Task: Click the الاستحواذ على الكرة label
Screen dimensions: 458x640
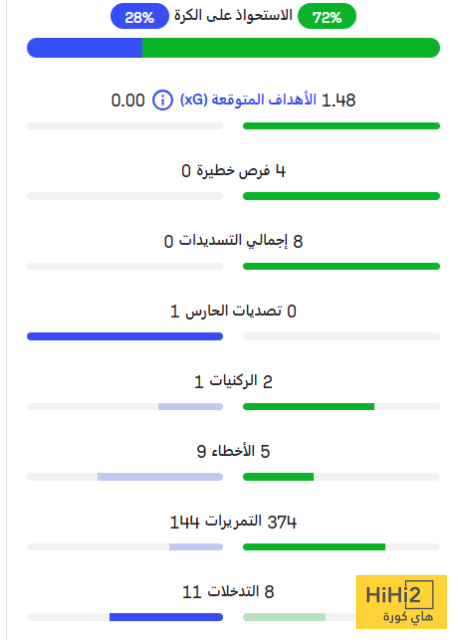Action: (233, 16)
